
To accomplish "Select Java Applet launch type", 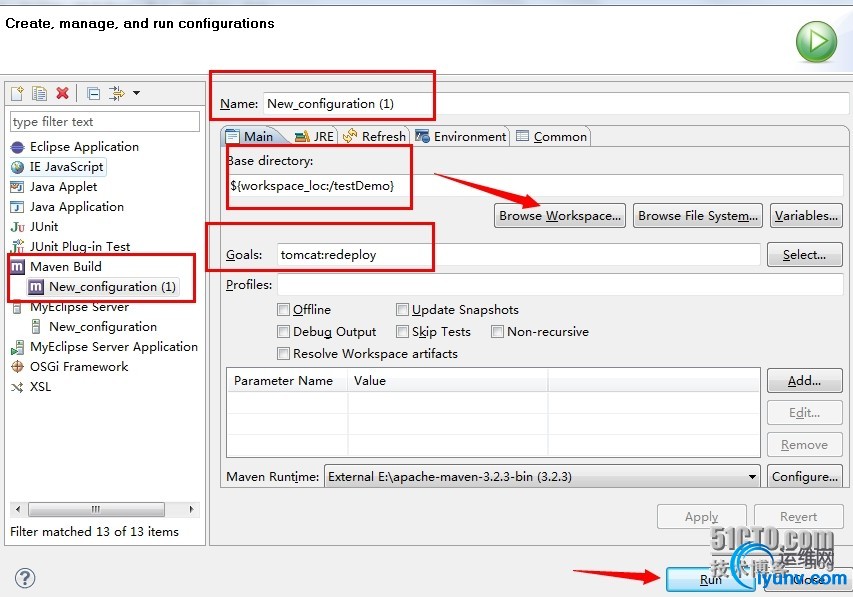I will 63,187.
